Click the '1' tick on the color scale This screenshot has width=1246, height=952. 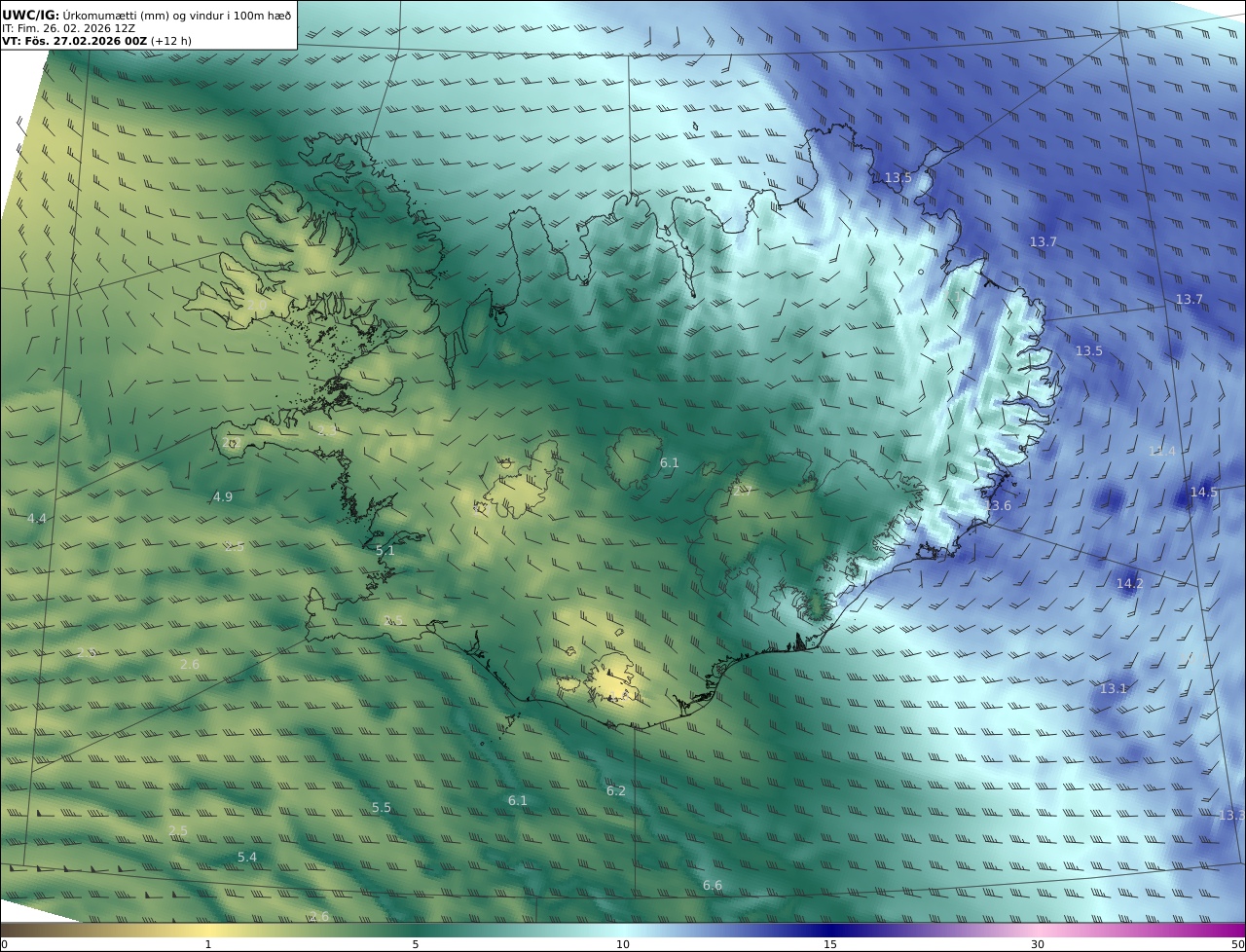pos(208,944)
